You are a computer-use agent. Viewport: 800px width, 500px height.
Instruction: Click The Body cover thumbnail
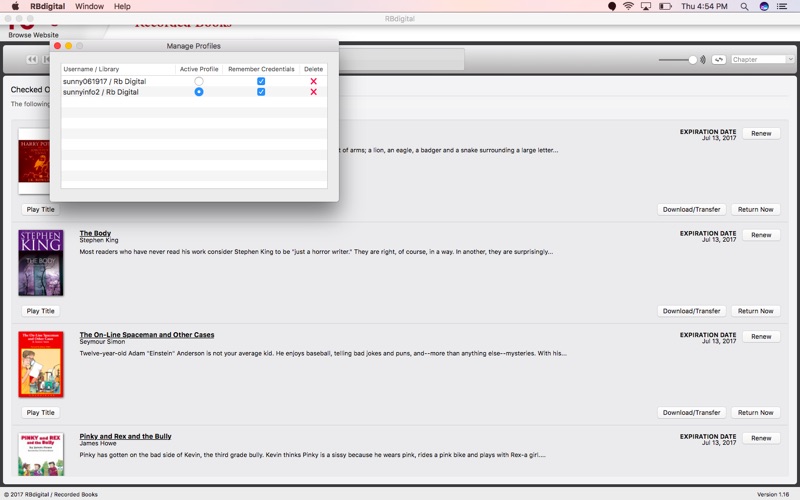41,262
